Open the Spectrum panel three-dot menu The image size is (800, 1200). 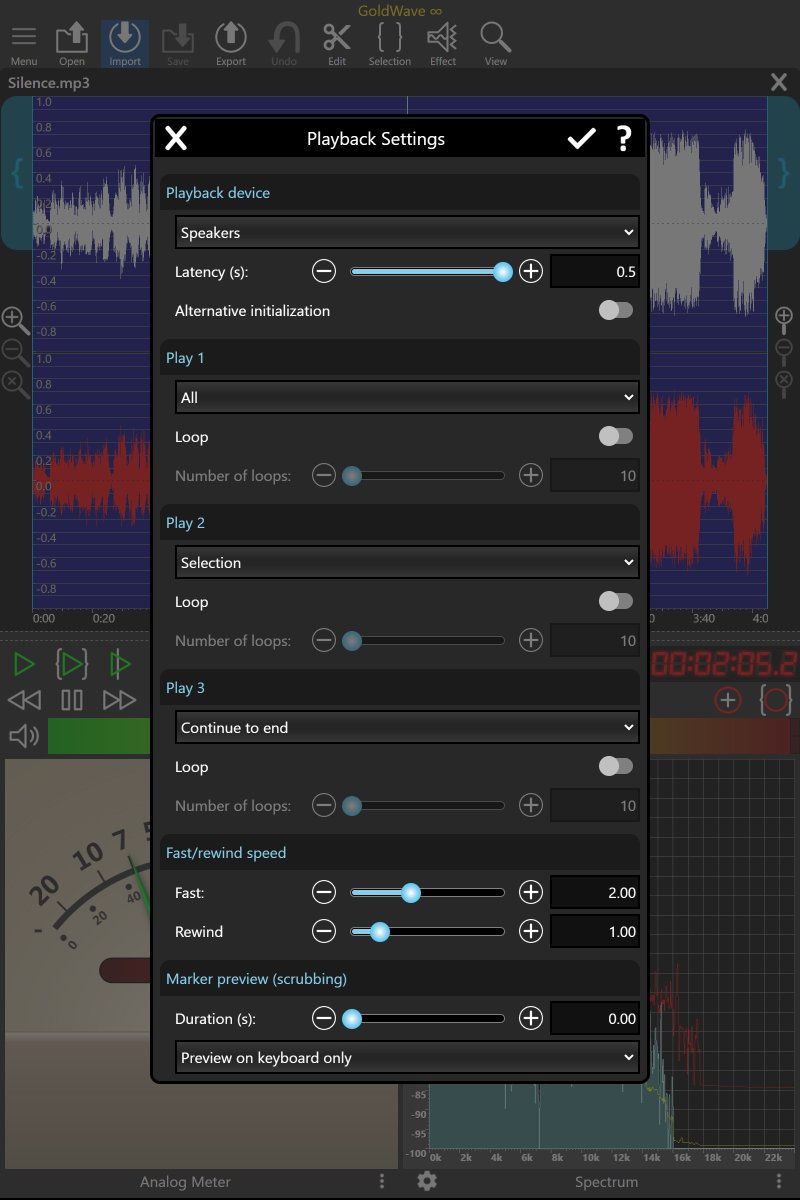tap(779, 1181)
